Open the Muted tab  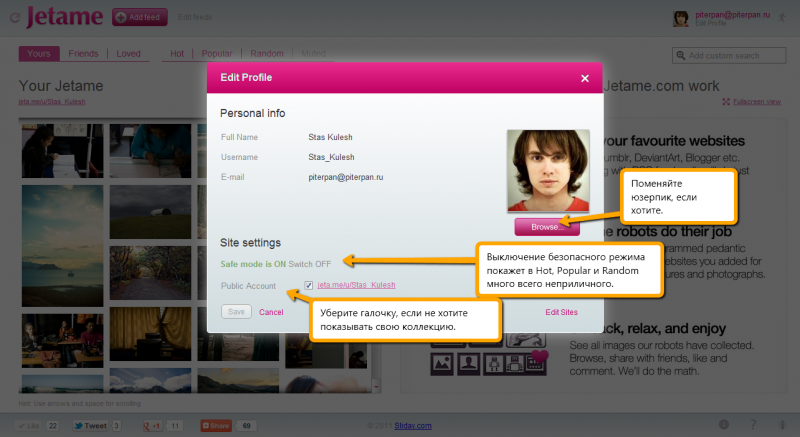pyautogui.click(x=313, y=54)
